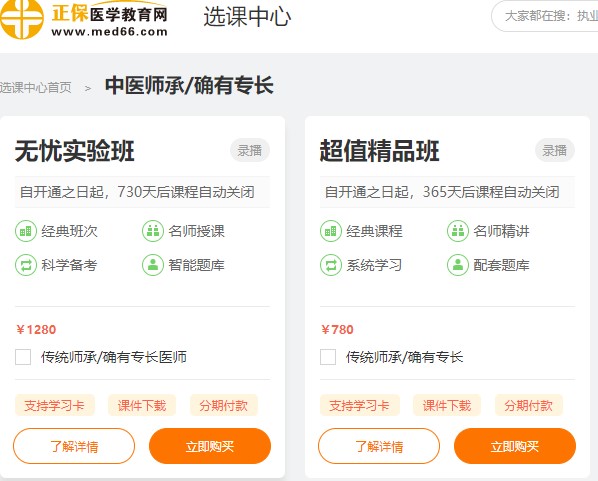Click 名师精讲 icon in 超值精品班 card
The height and width of the screenshot is (481, 598).
458,231
